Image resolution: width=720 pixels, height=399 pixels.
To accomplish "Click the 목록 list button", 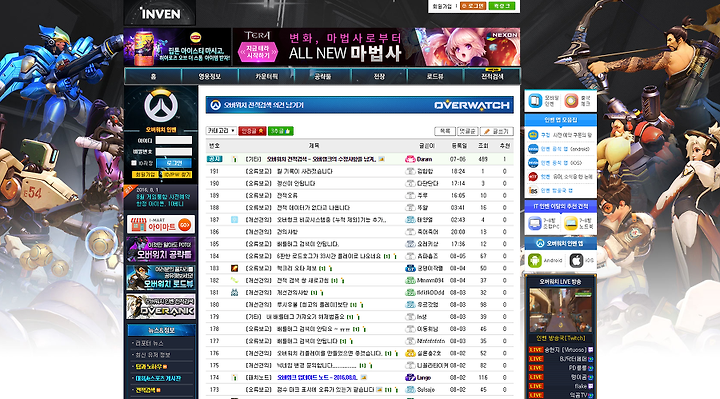I will tap(444, 131).
